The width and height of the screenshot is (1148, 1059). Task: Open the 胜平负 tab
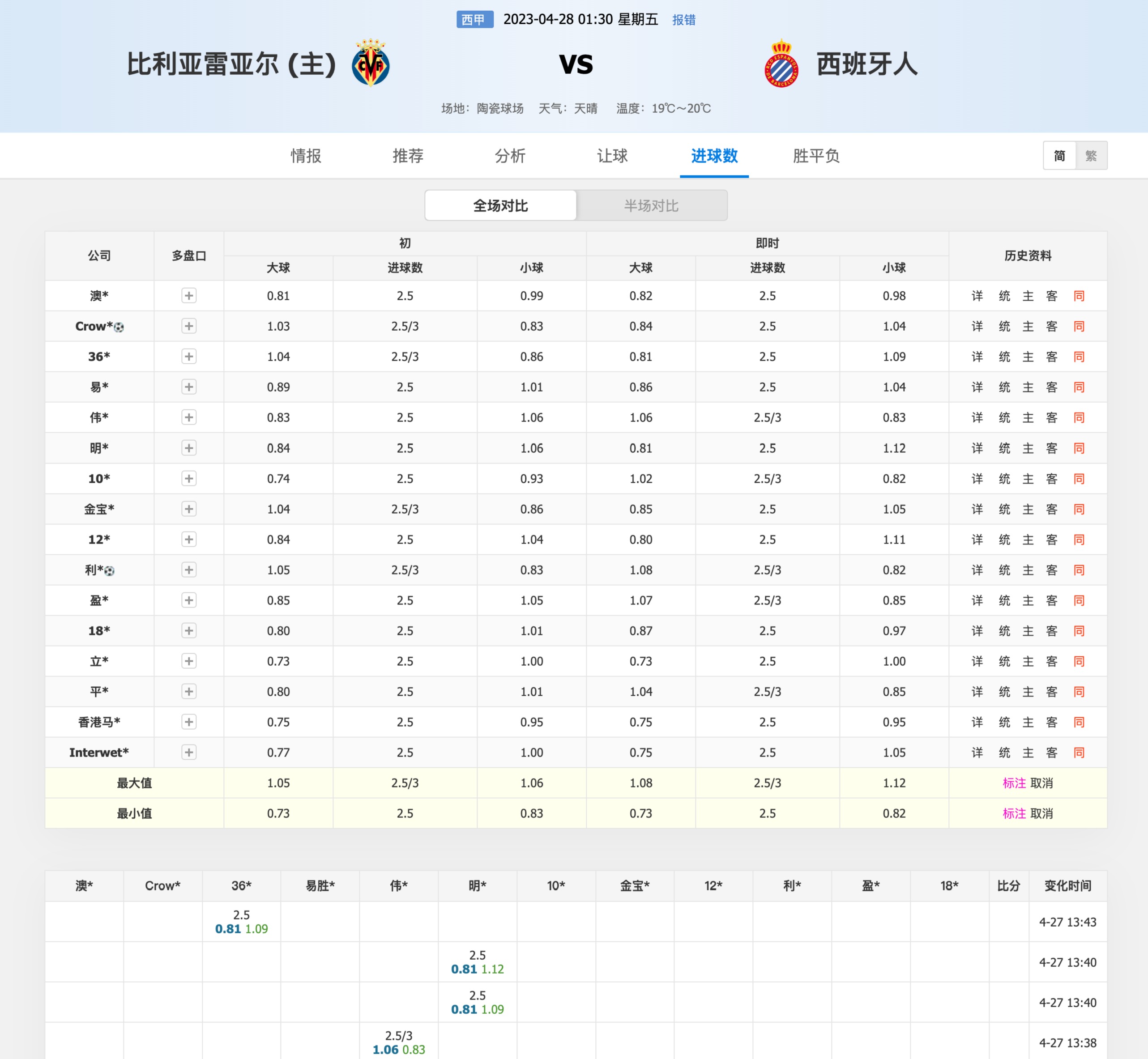(x=816, y=156)
